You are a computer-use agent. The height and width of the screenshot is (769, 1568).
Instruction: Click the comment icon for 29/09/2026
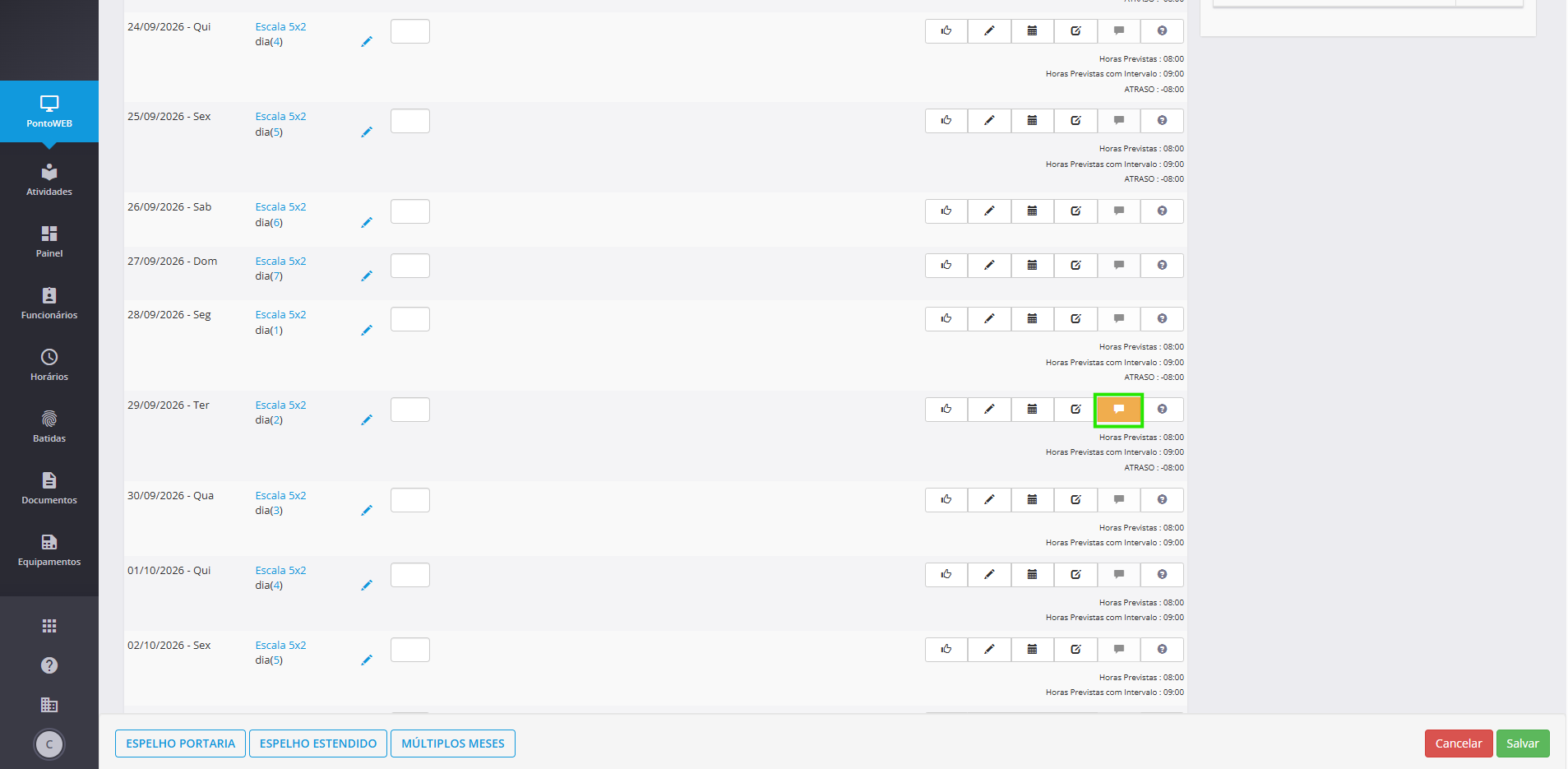(1119, 410)
